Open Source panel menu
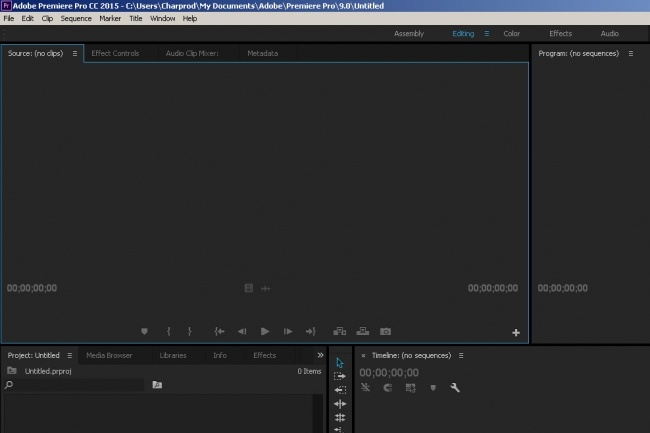Screen dimensions: 650x433 [75, 53]
